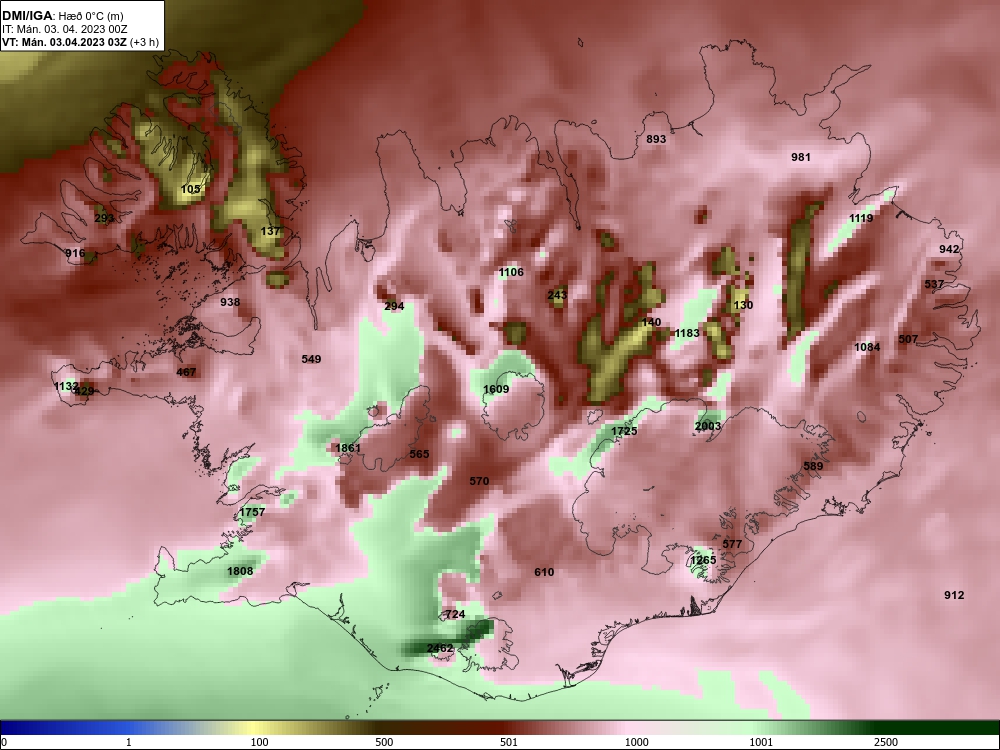Select the 1609 value inside the glacier outline

pyautogui.click(x=496, y=389)
